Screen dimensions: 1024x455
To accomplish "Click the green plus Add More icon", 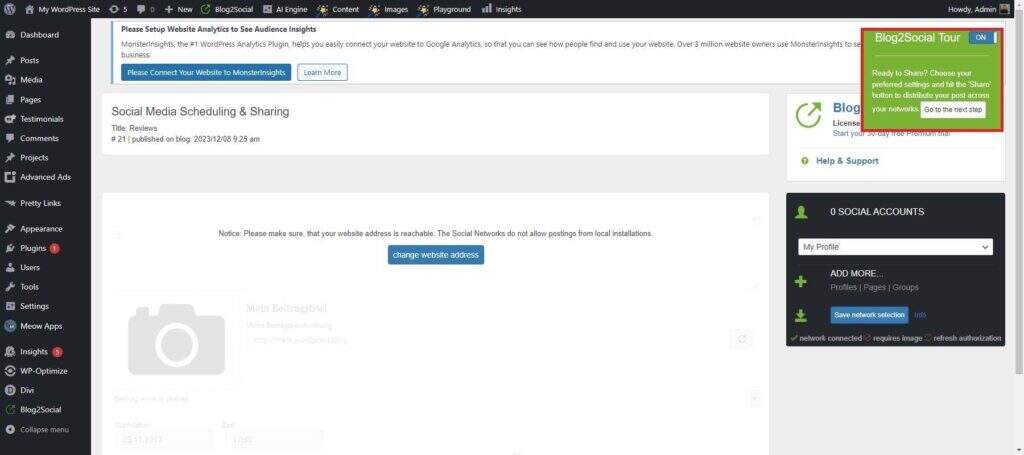I will 800,282.
